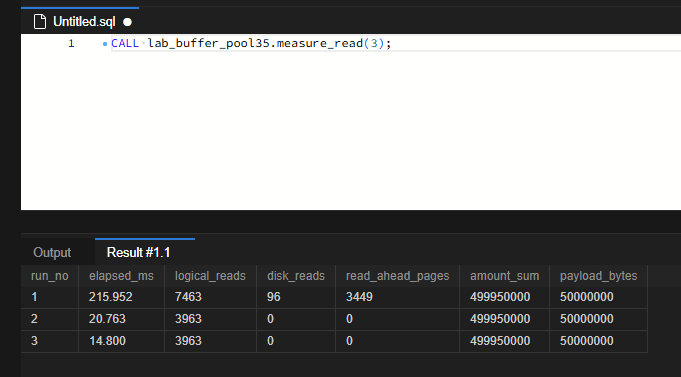Image resolution: width=681 pixels, height=377 pixels.
Task: Select read_ahead_pages 0 in run 3 row
Action: click(397, 341)
